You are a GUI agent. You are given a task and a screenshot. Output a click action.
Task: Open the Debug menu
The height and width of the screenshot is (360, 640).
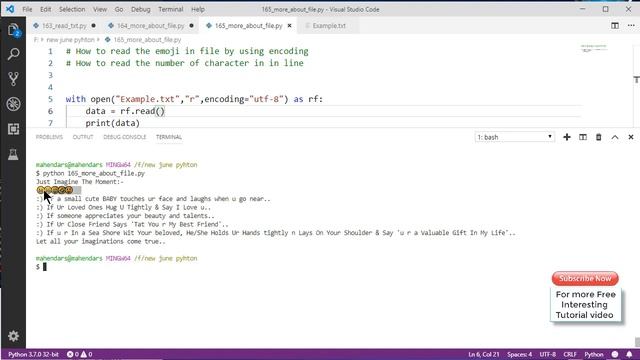140,9
